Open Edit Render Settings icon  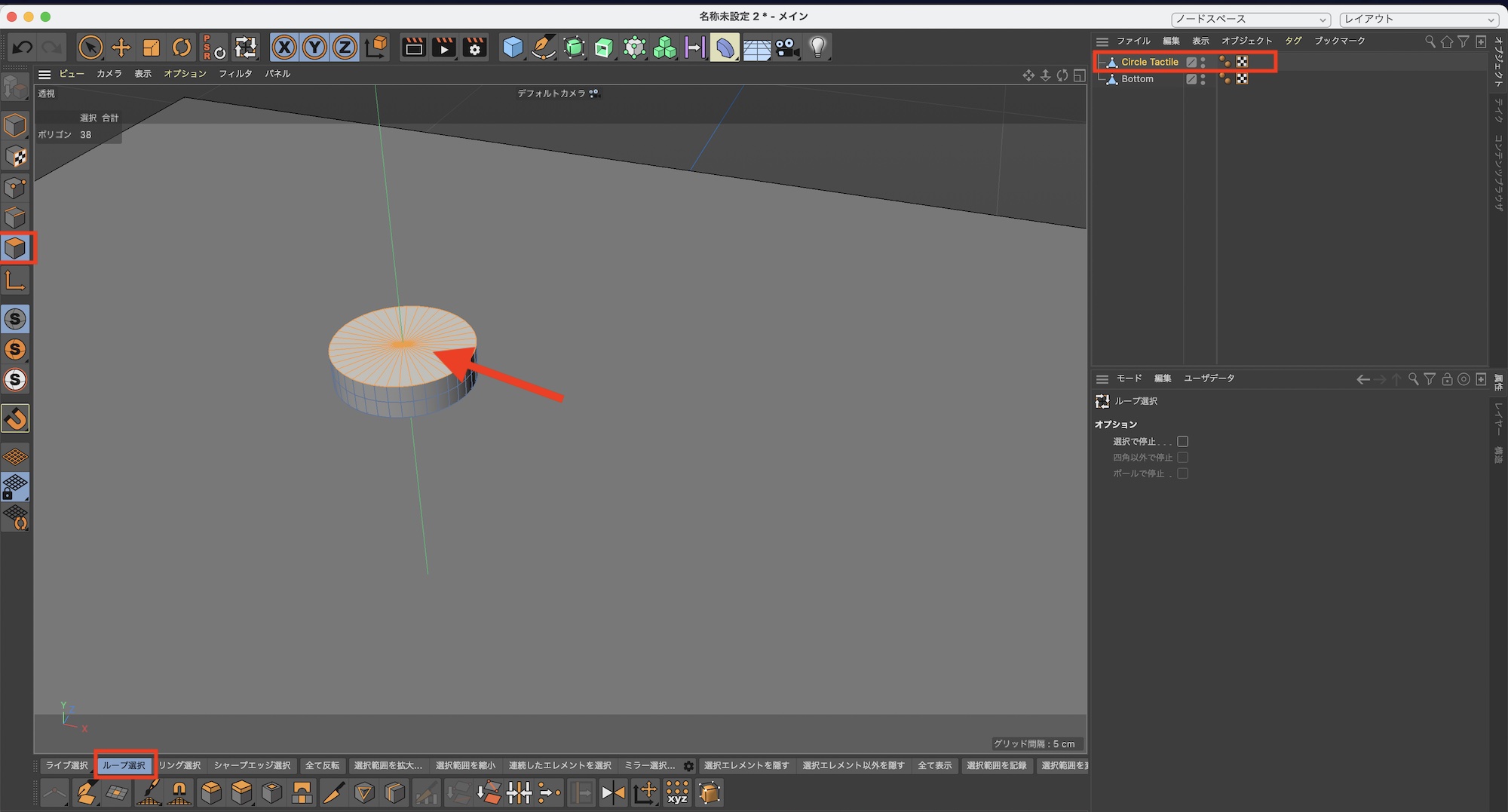coord(474,47)
